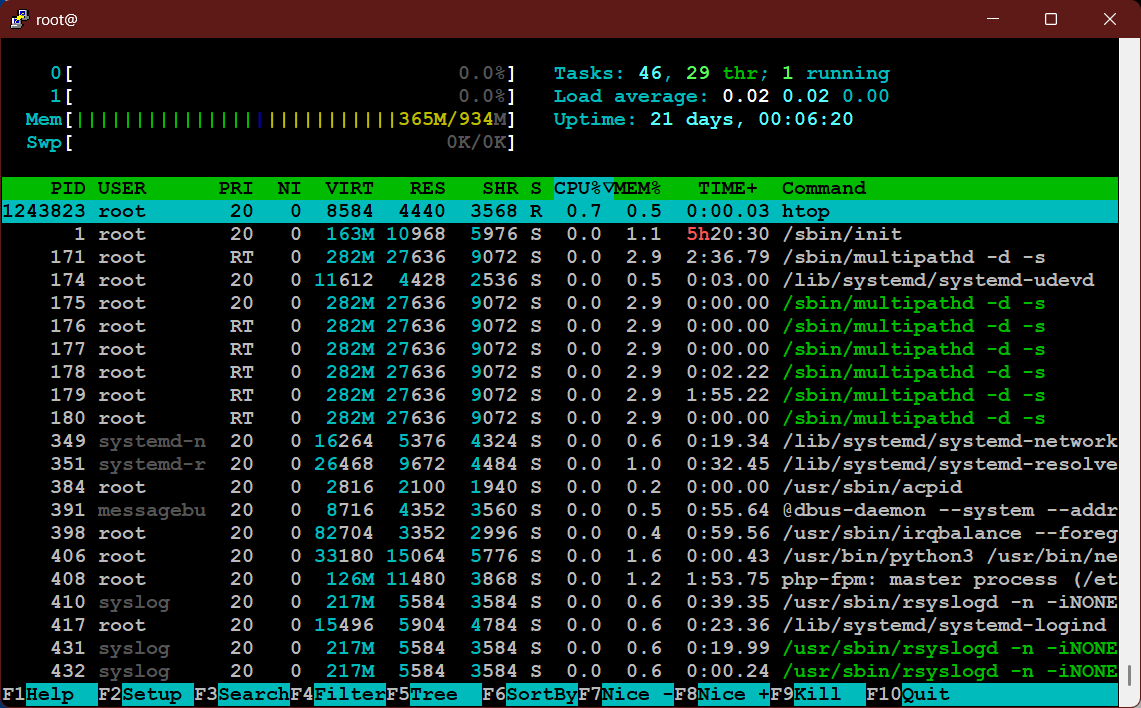This screenshot has height=708, width=1141.
Task: Select the /sbin/init process row
Action: pyautogui.click(x=560, y=234)
